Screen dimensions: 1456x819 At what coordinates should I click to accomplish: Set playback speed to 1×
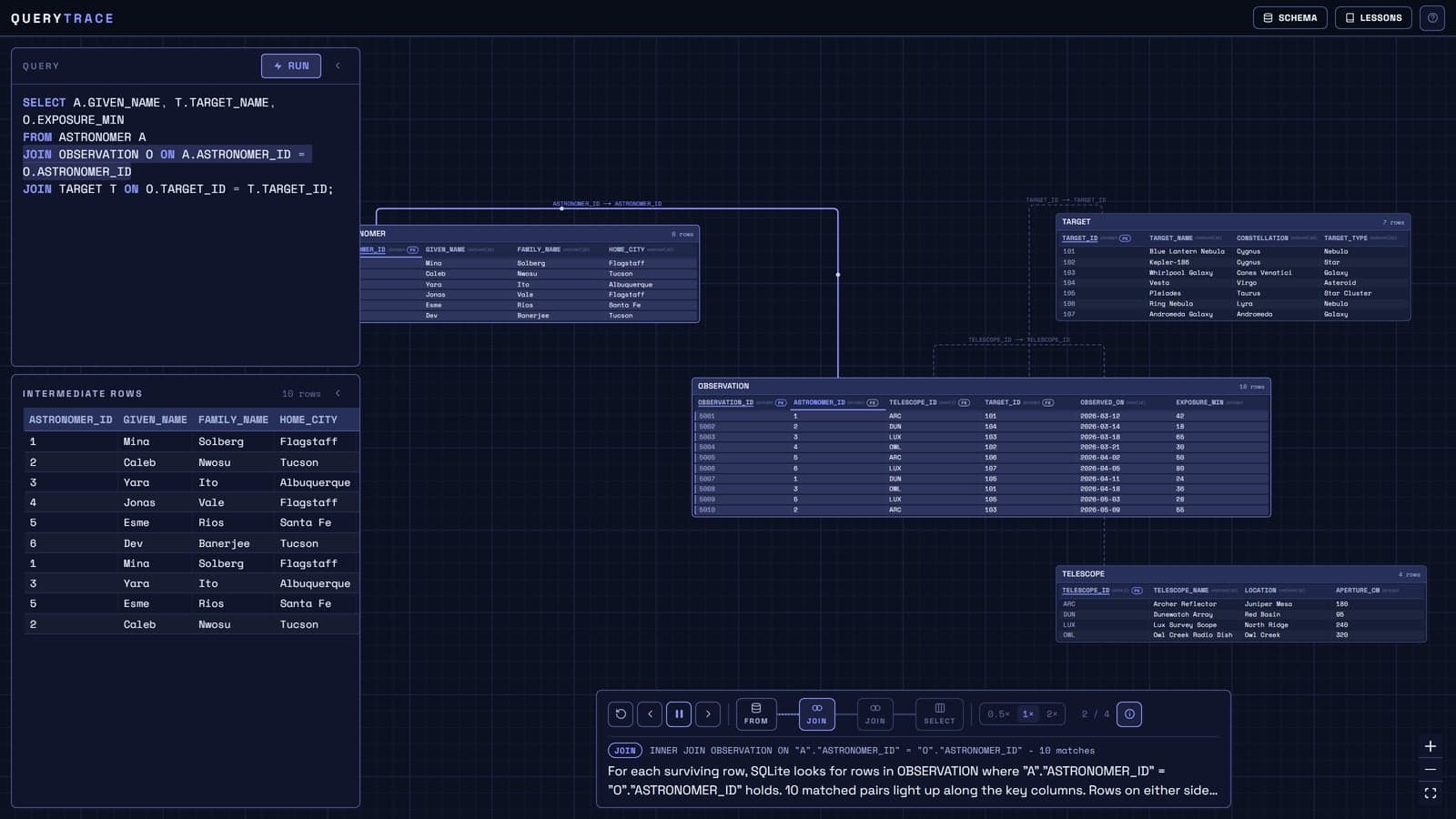click(1028, 714)
